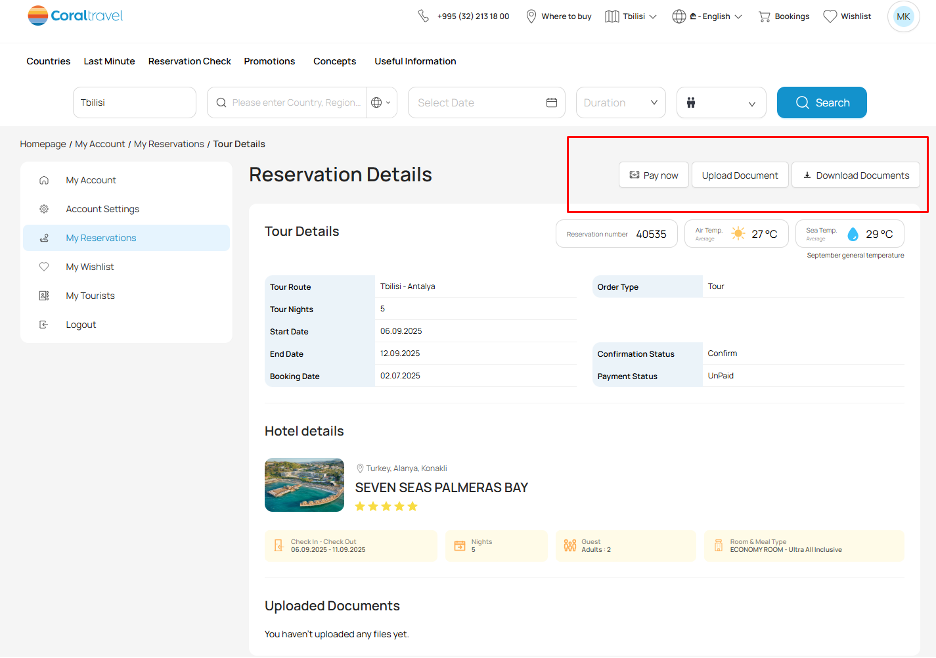Click the magnifier icon in destination field
The width and height of the screenshot is (936, 658).
tap(221, 102)
